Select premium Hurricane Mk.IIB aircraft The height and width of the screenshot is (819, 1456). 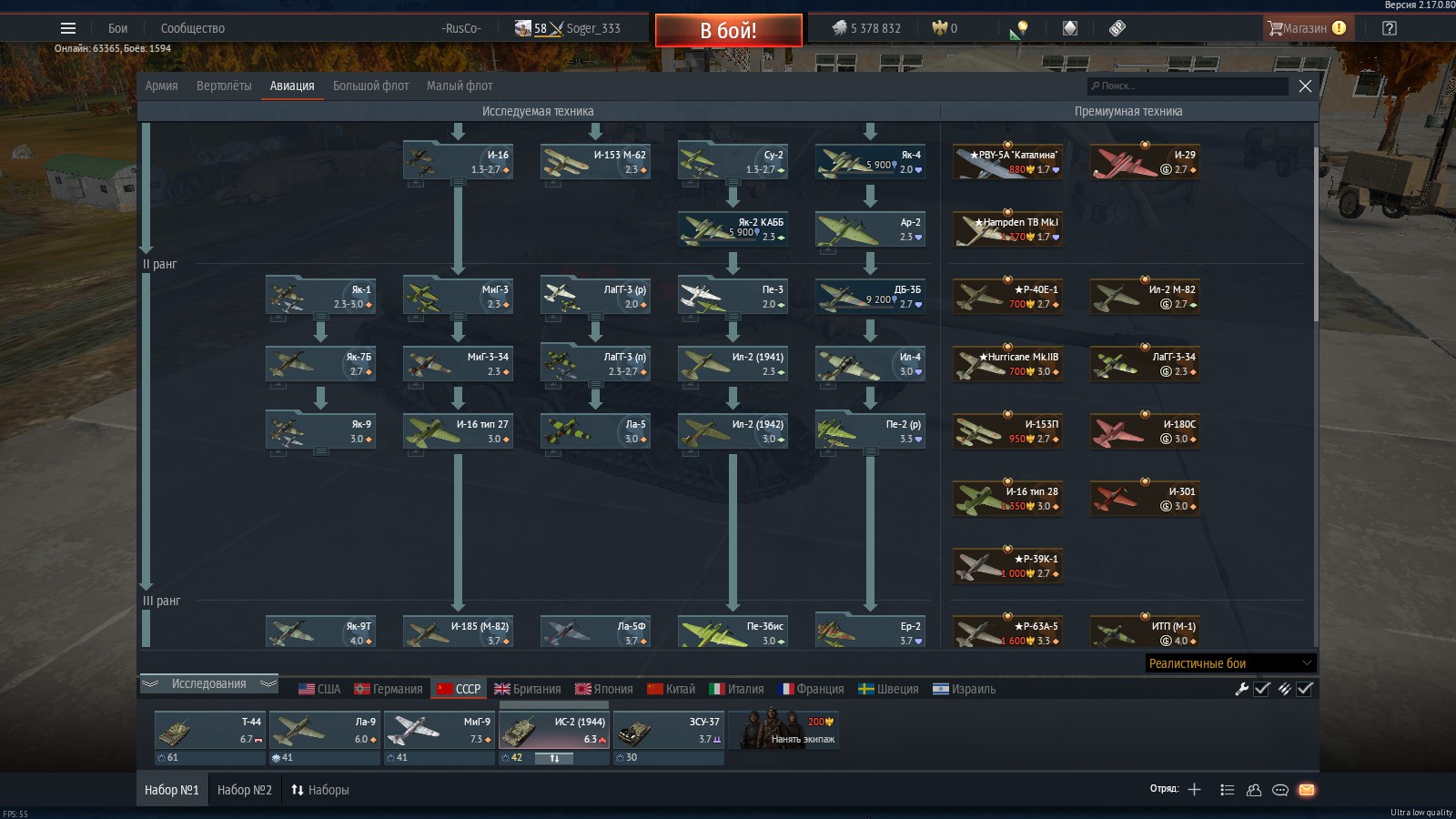(1007, 364)
